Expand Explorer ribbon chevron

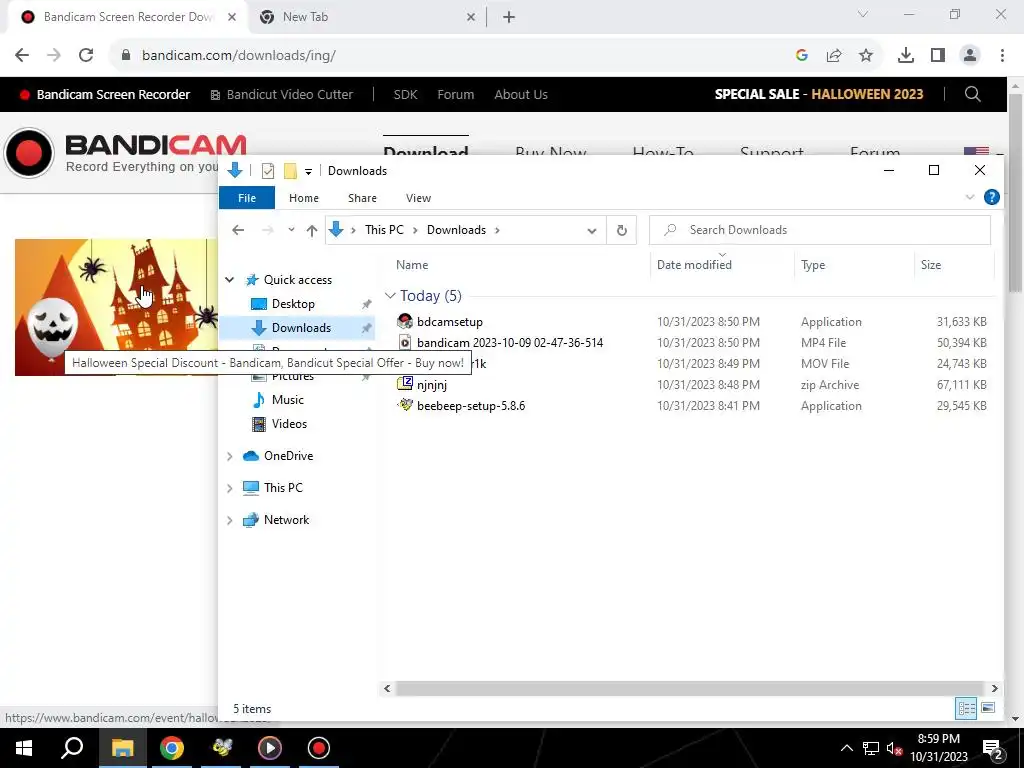click(970, 197)
